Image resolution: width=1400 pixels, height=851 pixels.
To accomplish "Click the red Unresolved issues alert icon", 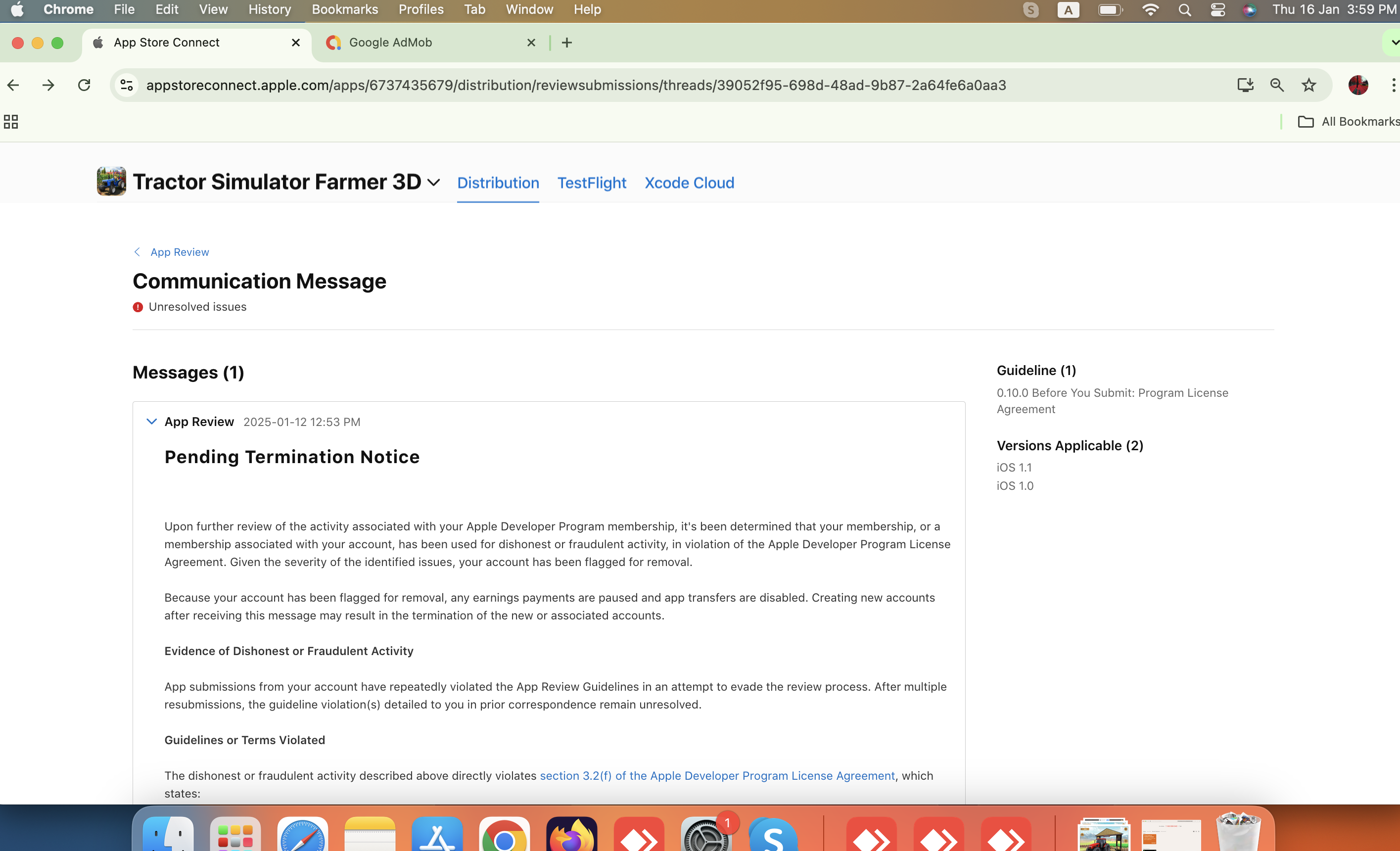I will [x=138, y=307].
